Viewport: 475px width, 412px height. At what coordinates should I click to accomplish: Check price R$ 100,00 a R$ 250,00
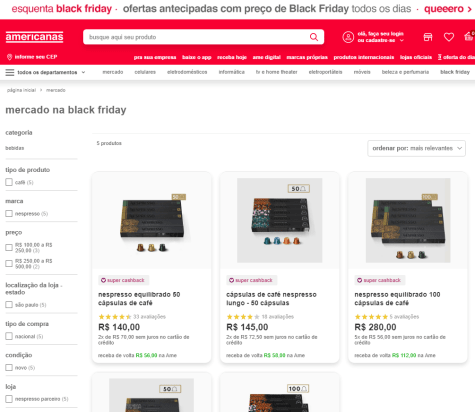(9, 247)
